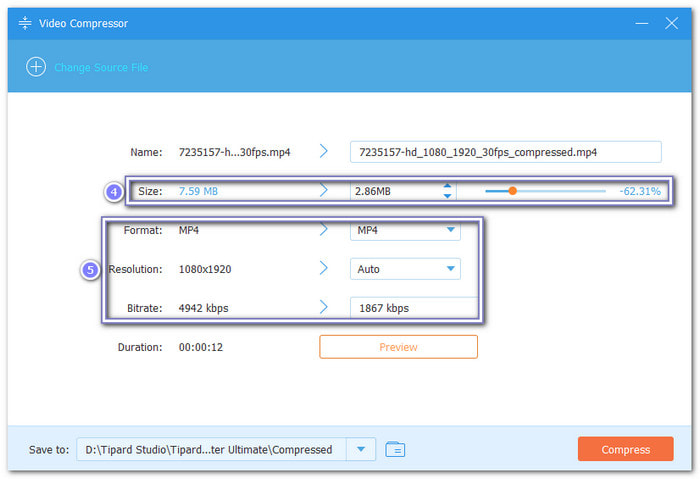The width and height of the screenshot is (700, 479).
Task: Click the Video Compressor title bar icon
Action: (x=25, y=23)
